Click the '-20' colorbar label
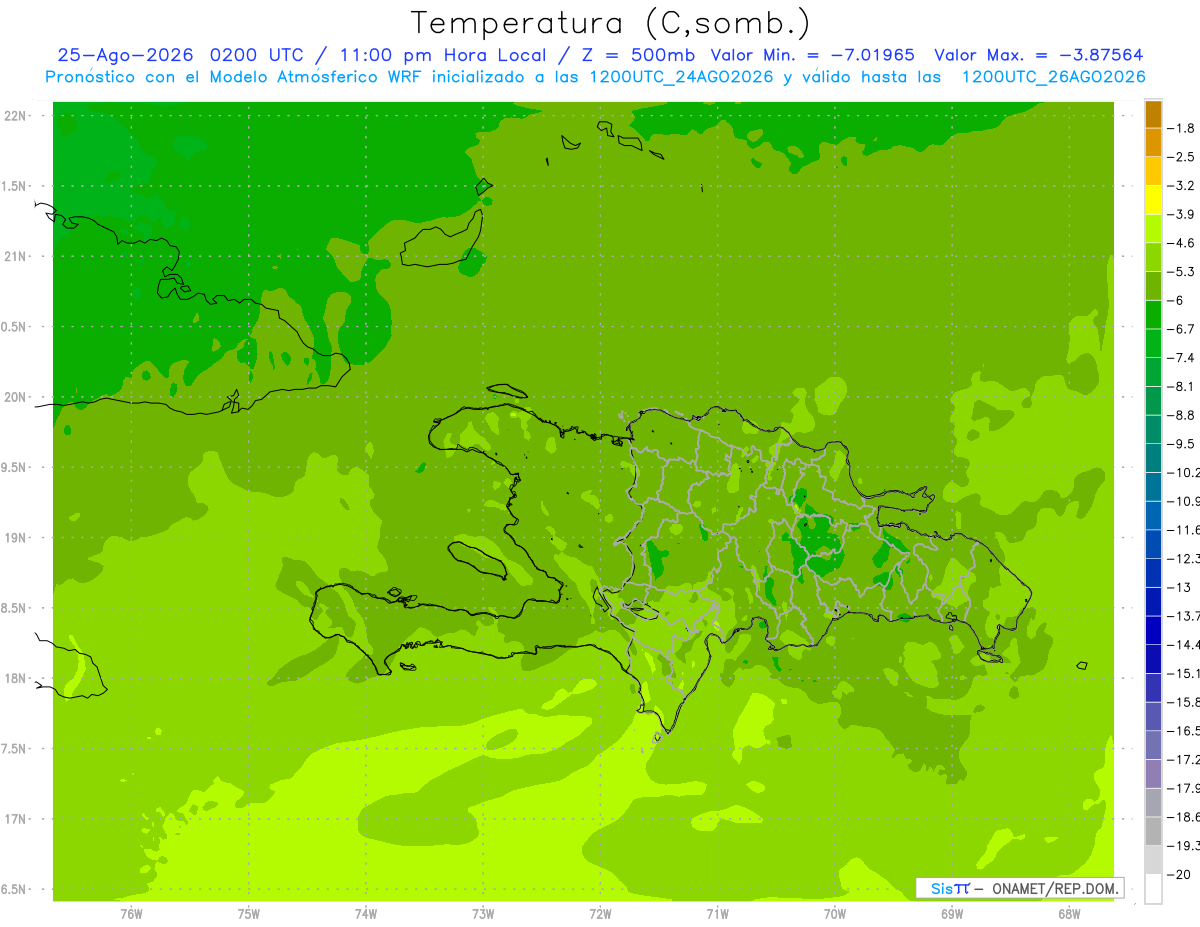1200x927 pixels. click(x=1179, y=874)
